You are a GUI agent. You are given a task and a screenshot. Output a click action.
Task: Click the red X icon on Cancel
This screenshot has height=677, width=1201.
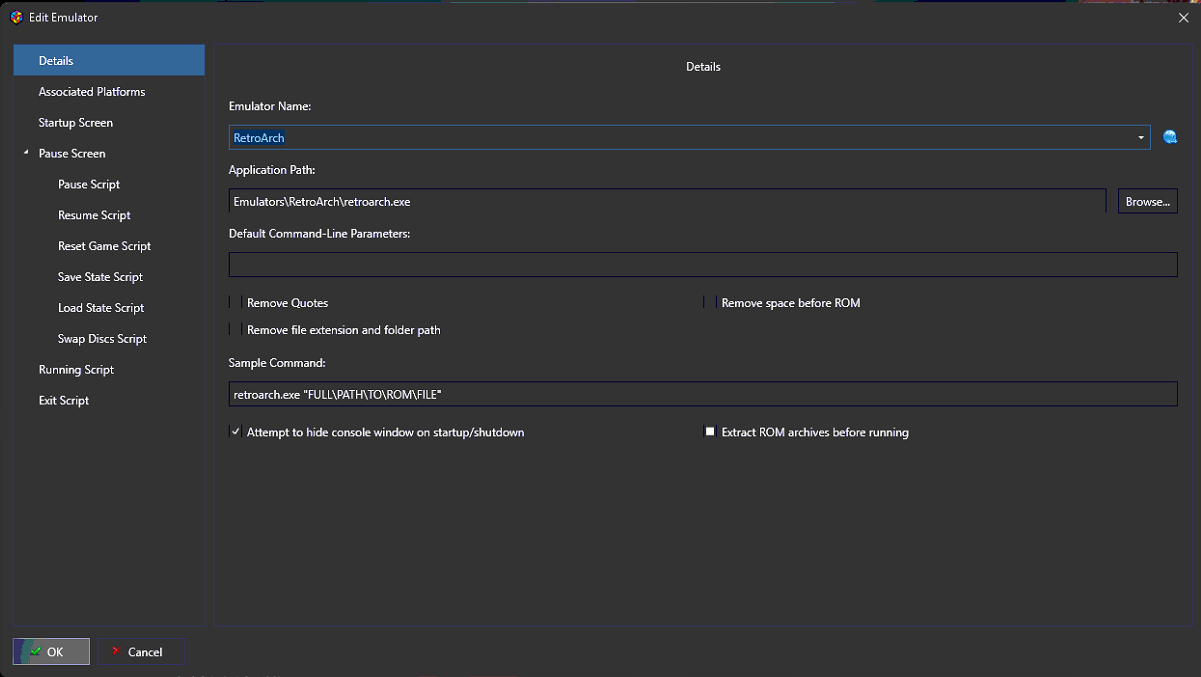click(x=116, y=652)
